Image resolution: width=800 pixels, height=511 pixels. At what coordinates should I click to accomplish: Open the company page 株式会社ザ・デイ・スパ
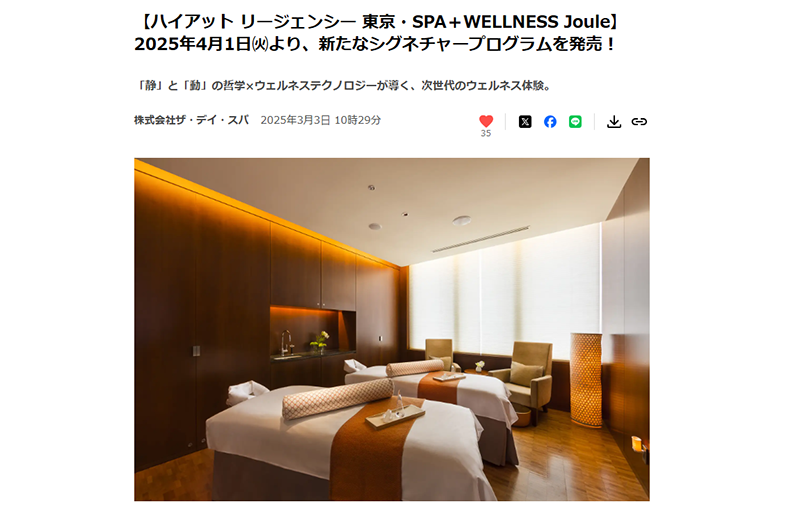coord(191,120)
